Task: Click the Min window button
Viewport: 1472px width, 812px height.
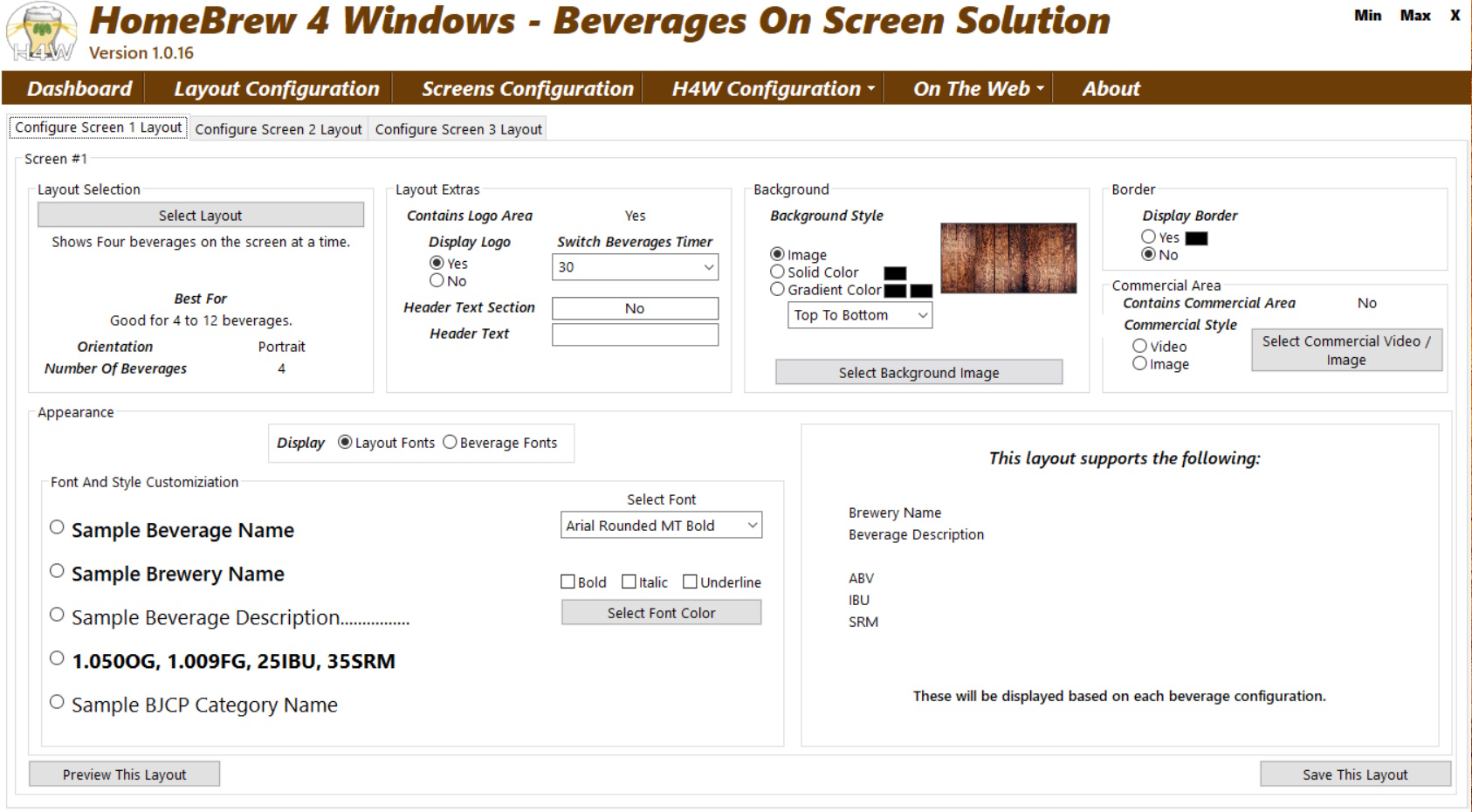Action: (x=1367, y=16)
